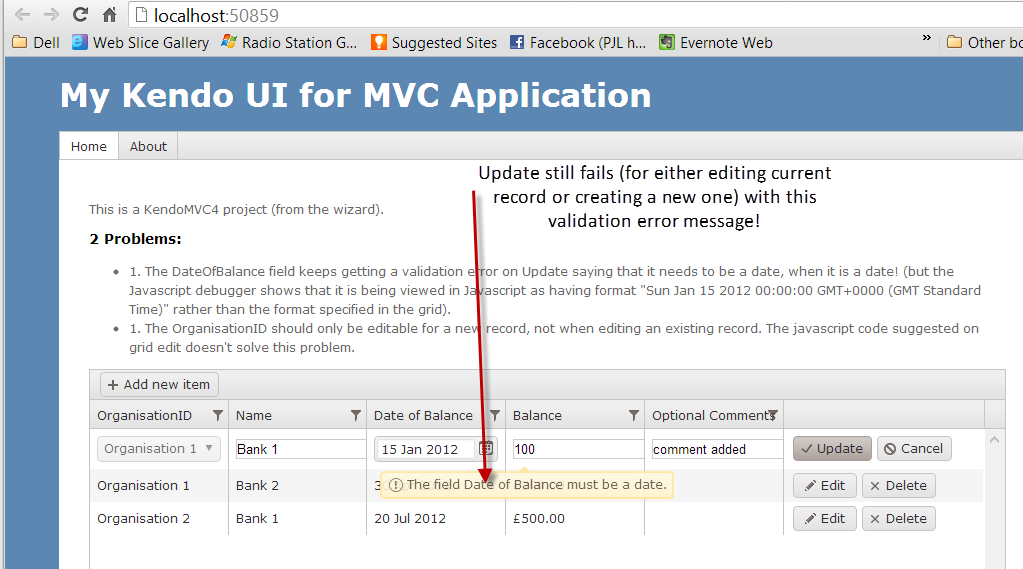Delete the Organisation 2 Bank 1 row
Screen dimensions: 1023x569
click(898, 518)
